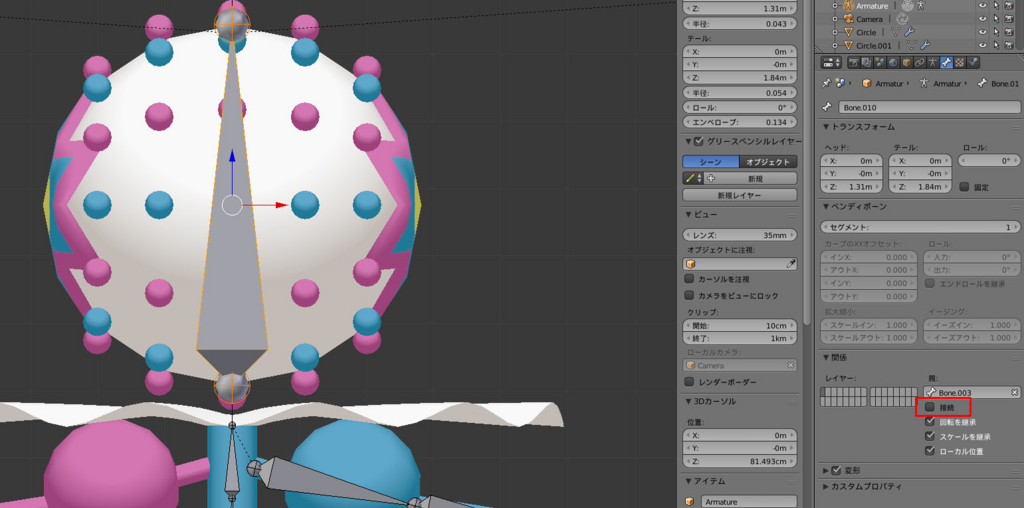Screen dimensions: 1024x508
Task: Clear parent Bone.003 with the X button
Action: (x=1015, y=392)
